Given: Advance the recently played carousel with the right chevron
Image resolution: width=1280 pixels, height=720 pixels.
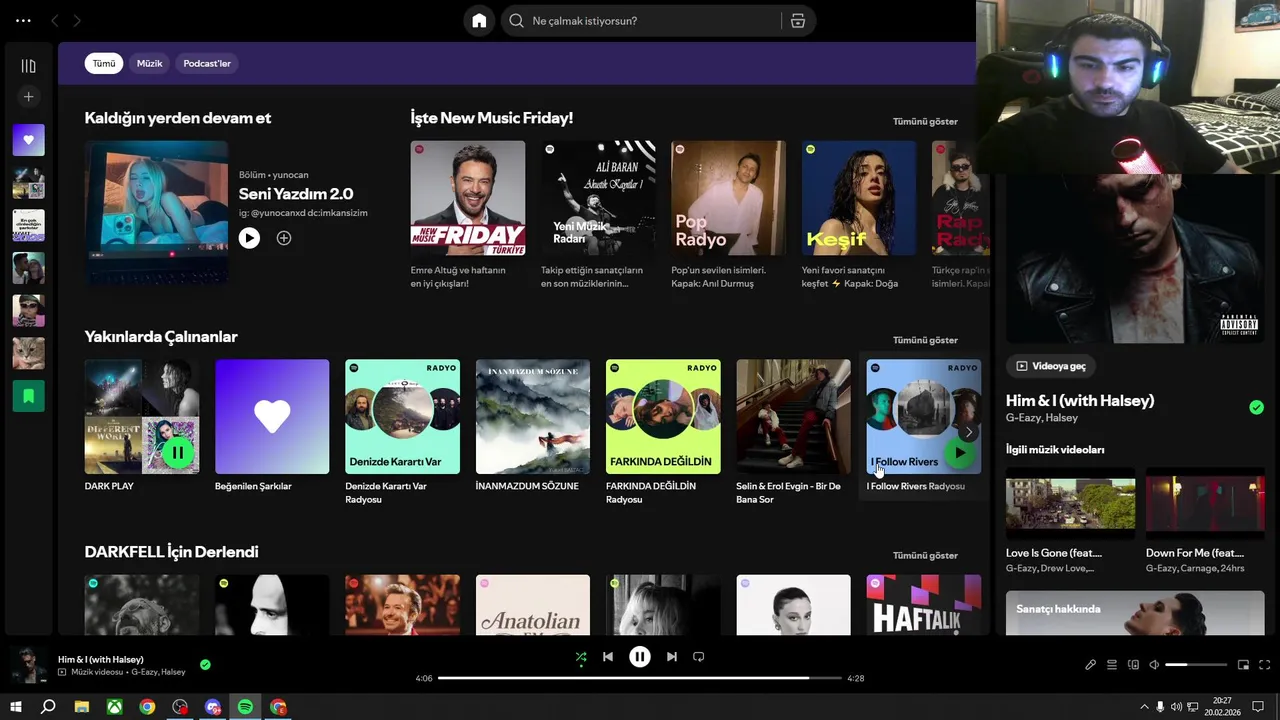Looking at the screenshot, I should (x=968, y=432).
